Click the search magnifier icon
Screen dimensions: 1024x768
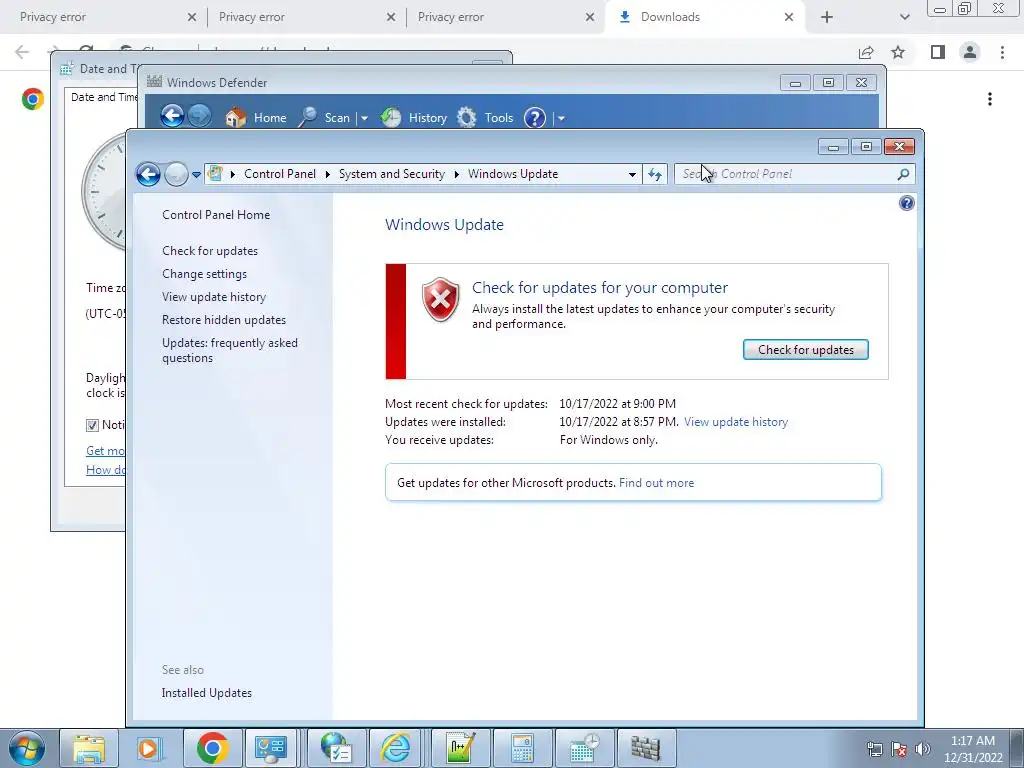point(903,174)
